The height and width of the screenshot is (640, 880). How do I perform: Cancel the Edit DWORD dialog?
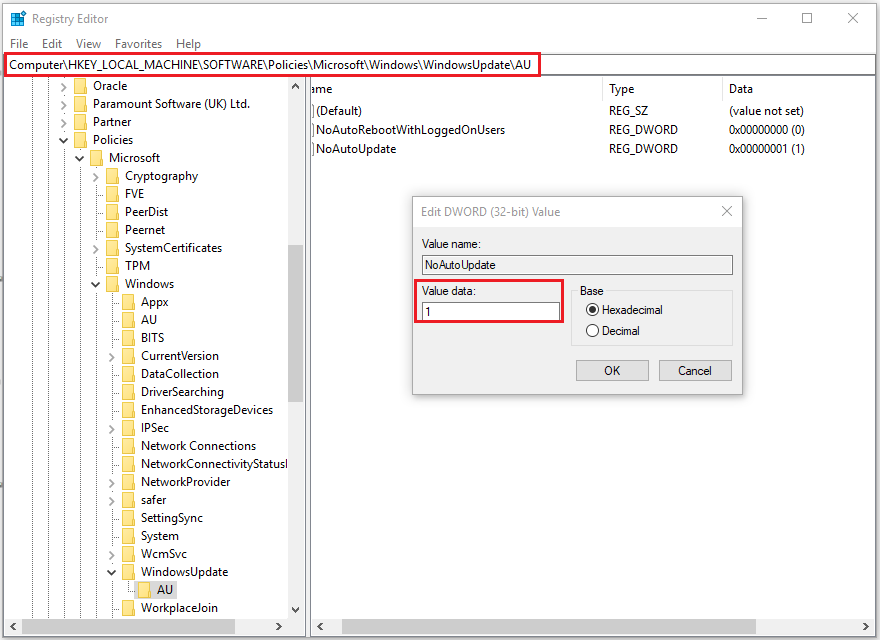pyautogui.click(x=695, y=371)
